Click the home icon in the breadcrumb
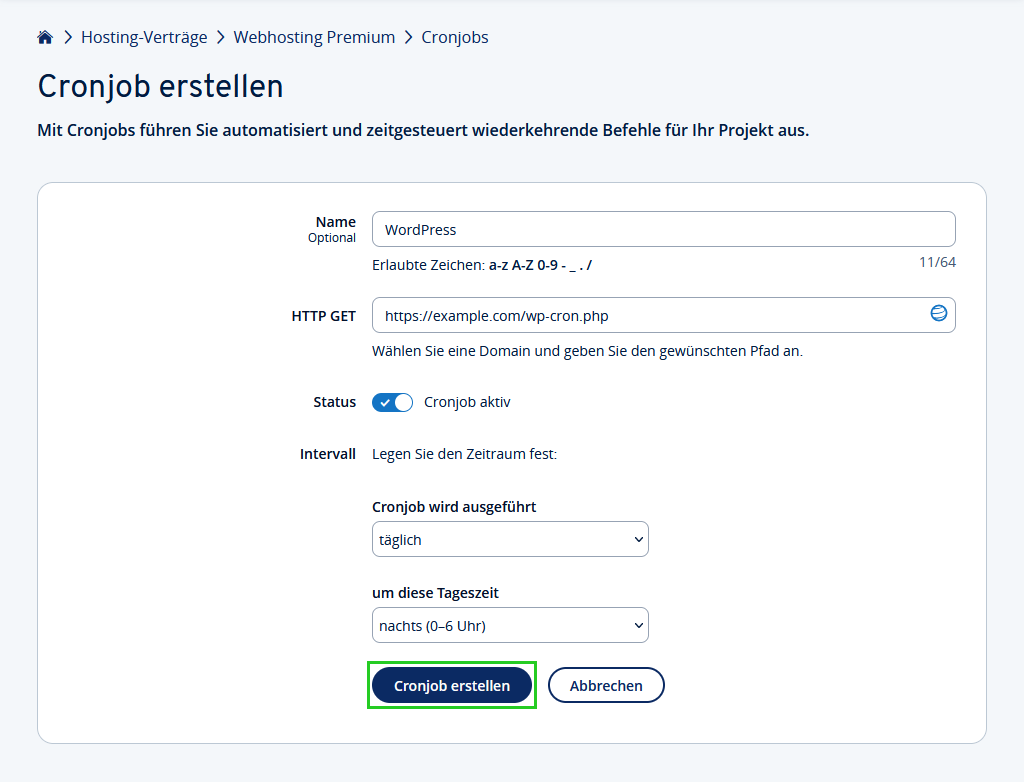 click(x=45, y=38)
